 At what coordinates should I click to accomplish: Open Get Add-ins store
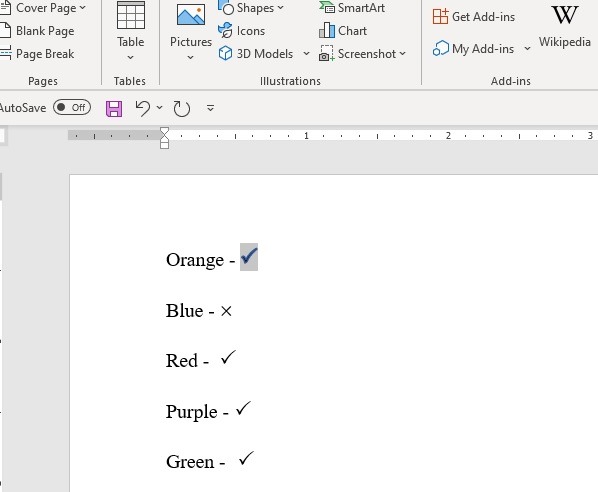point(474,17)
